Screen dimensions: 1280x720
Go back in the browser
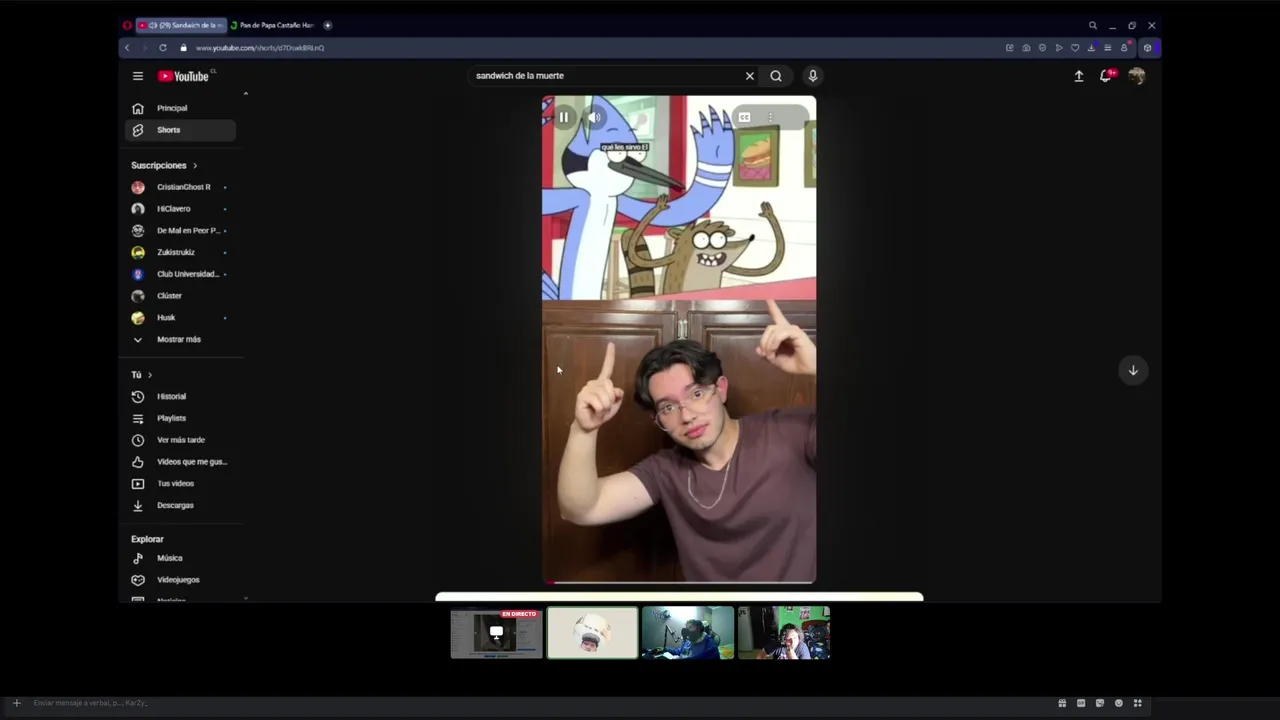pos(127,48)
